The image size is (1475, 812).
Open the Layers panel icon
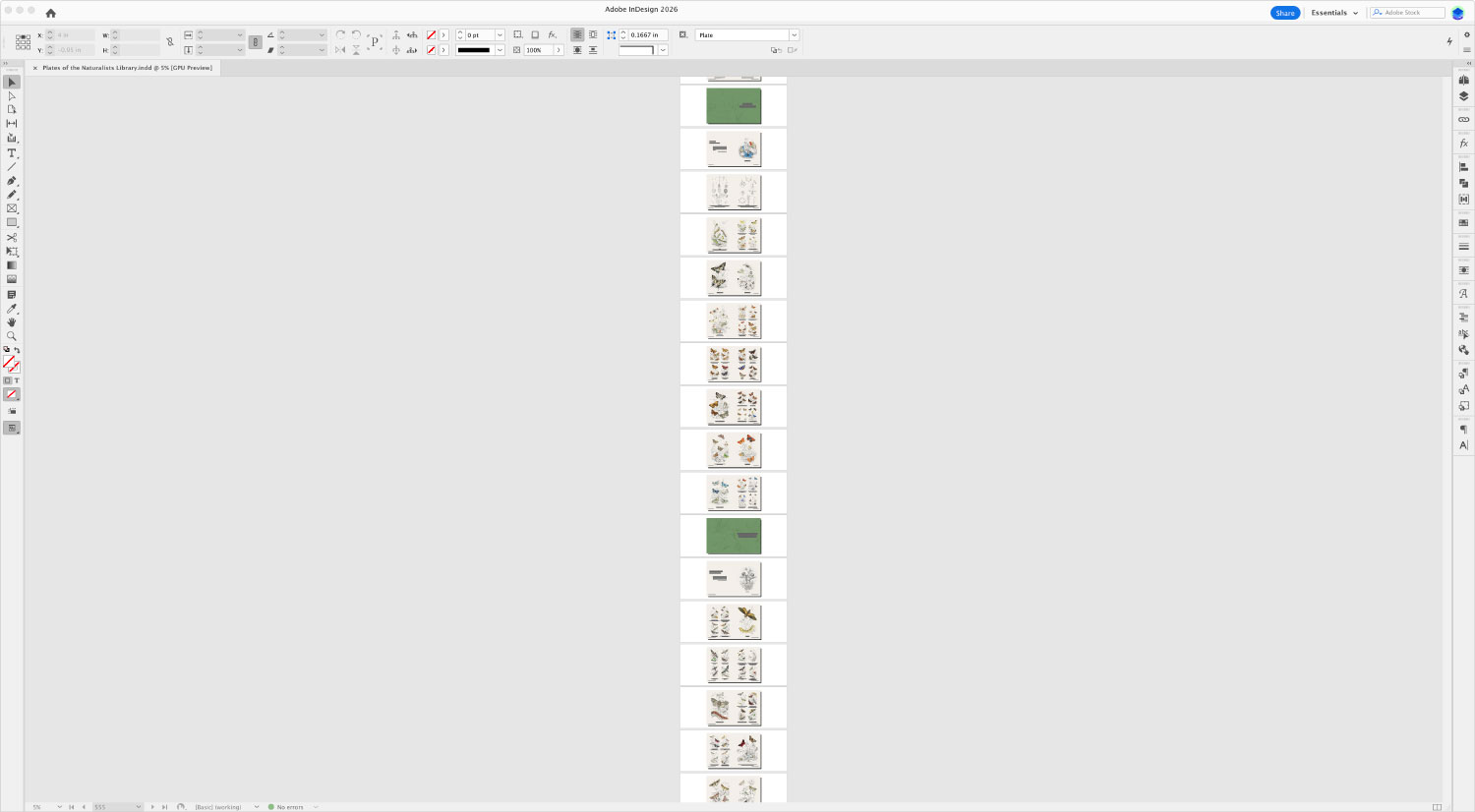[1463, 96]
